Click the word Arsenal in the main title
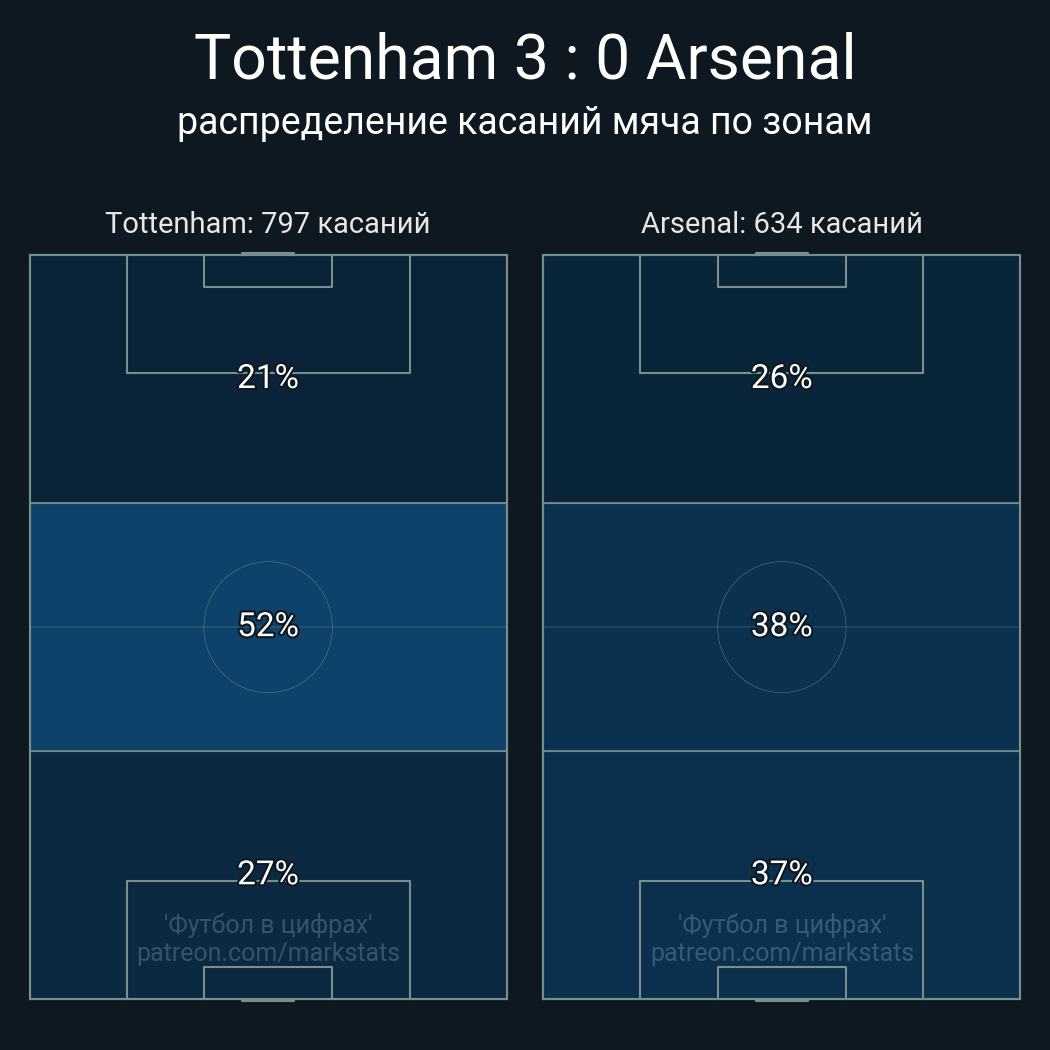 (x=751, y=58)
